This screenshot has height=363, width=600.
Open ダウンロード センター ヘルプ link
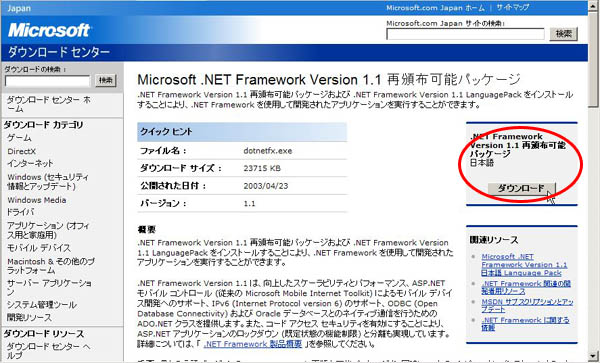tap(49, 351)
